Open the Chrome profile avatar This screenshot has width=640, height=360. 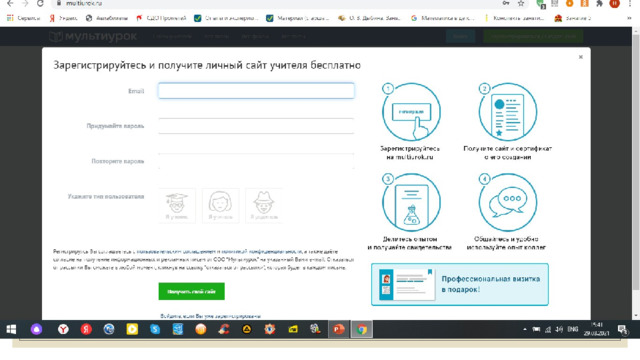point(614,3)
